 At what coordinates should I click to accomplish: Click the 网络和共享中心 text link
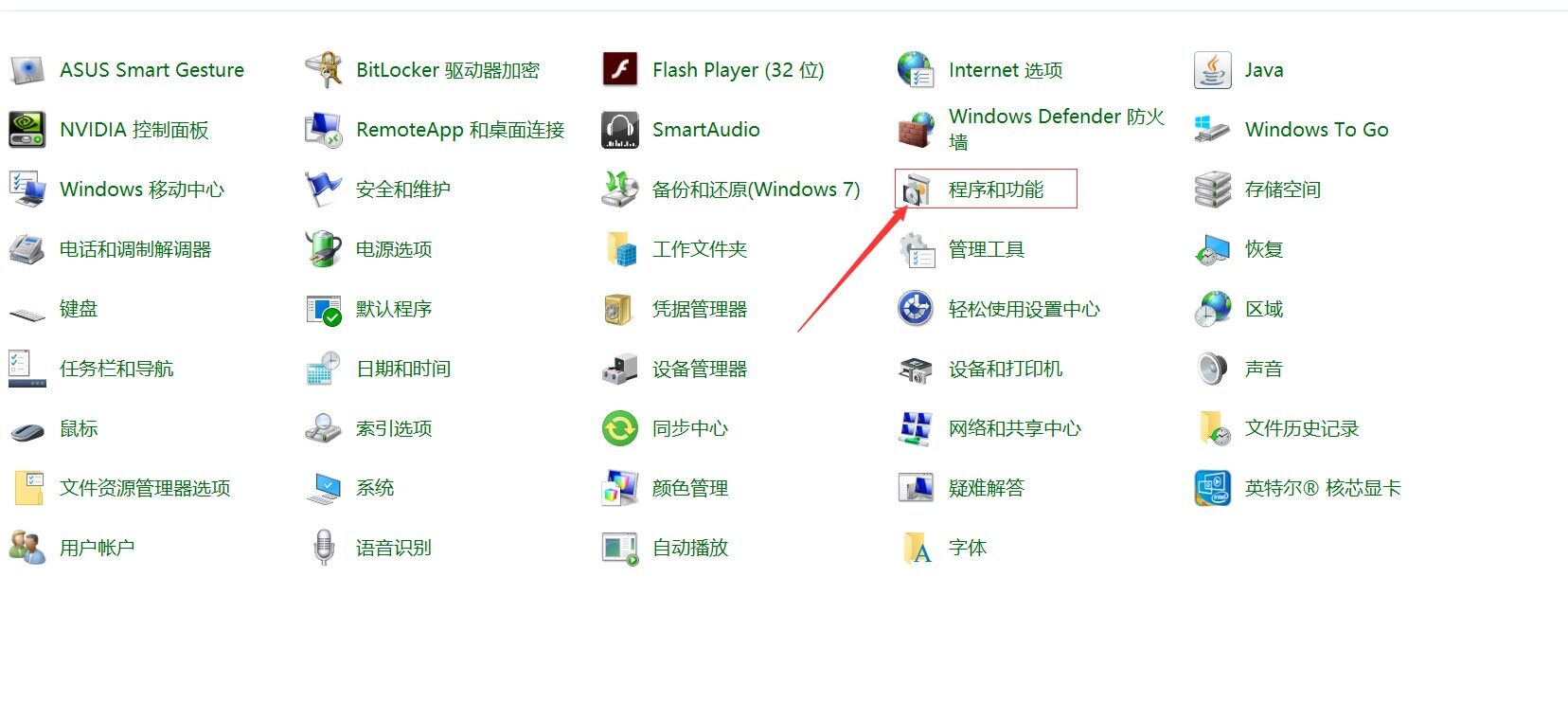(1015, 428)
